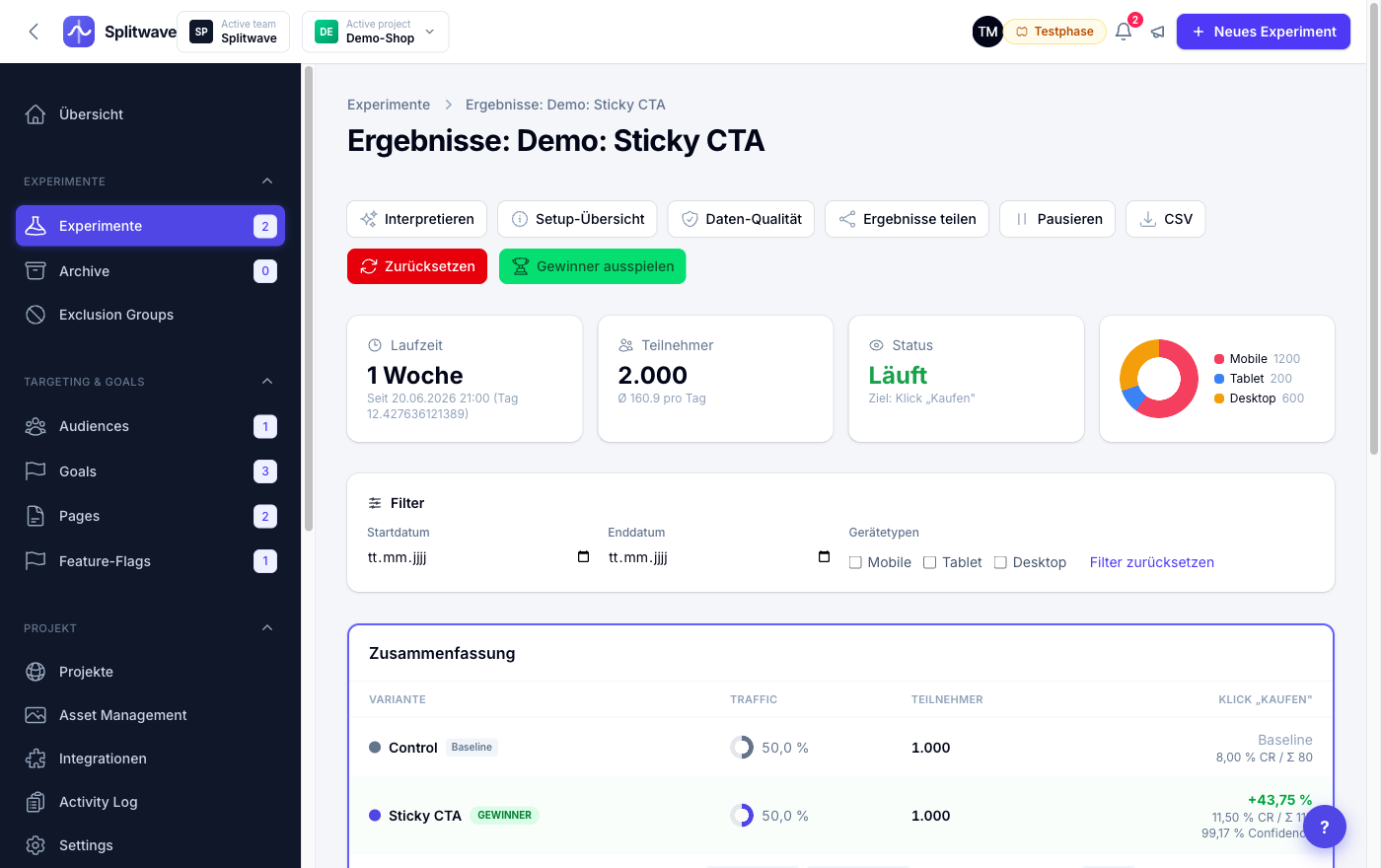Click the Neues Experiment button
The height and width of the screenshot is (868, 1381).
pos(1264,32)
